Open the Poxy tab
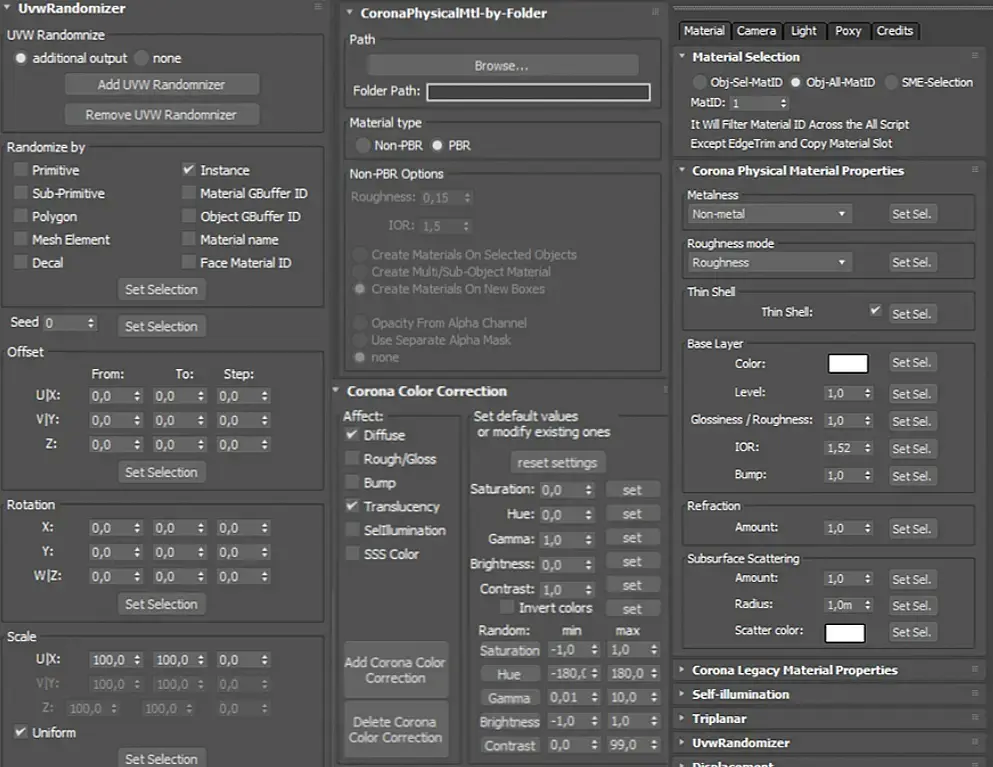The image size is (993, 767). [x=848, y=31]
